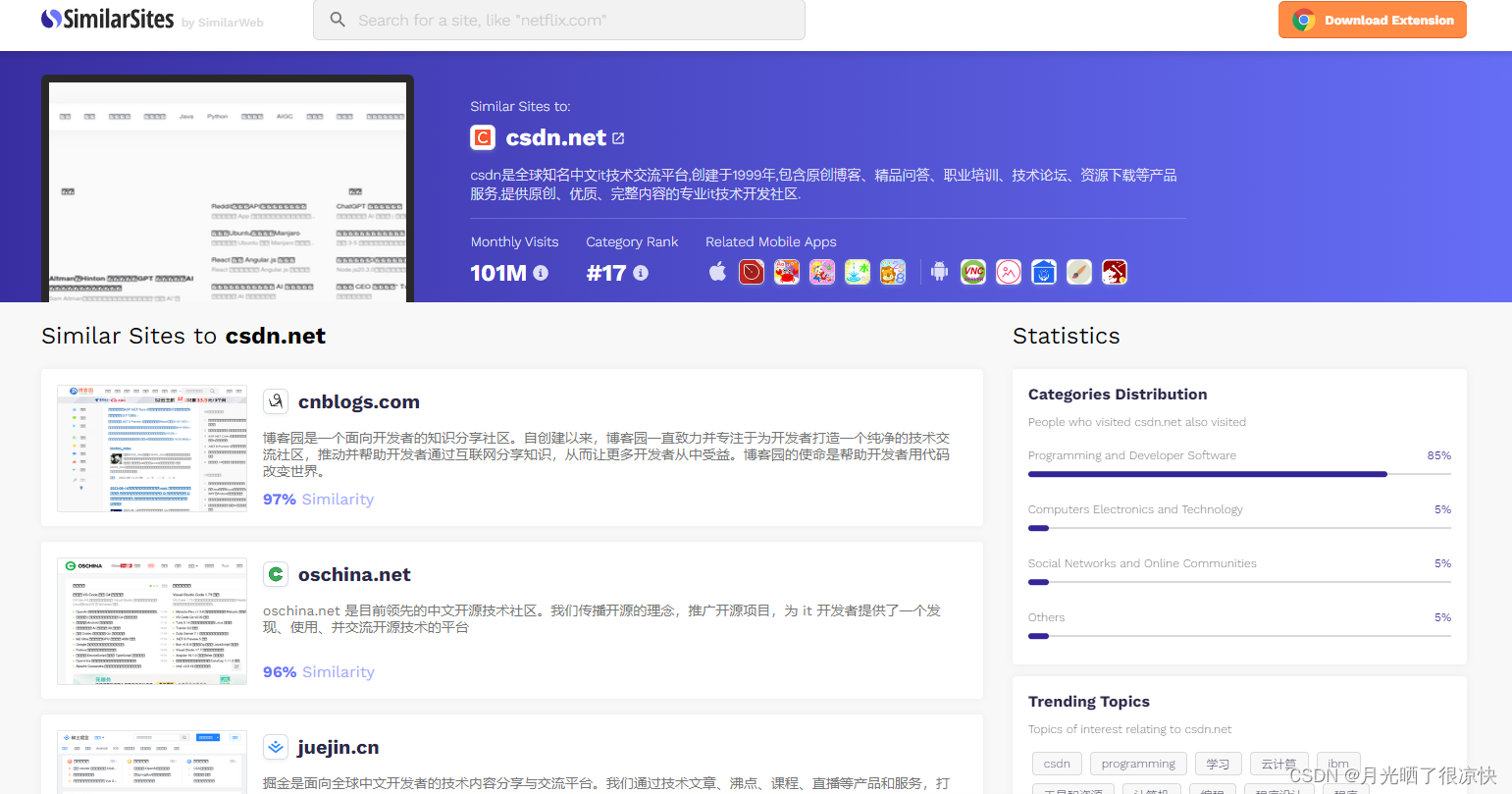Click the Categories Distribution heading
The width and height of the screenshot is (1512, 794).
(1118, 395)
